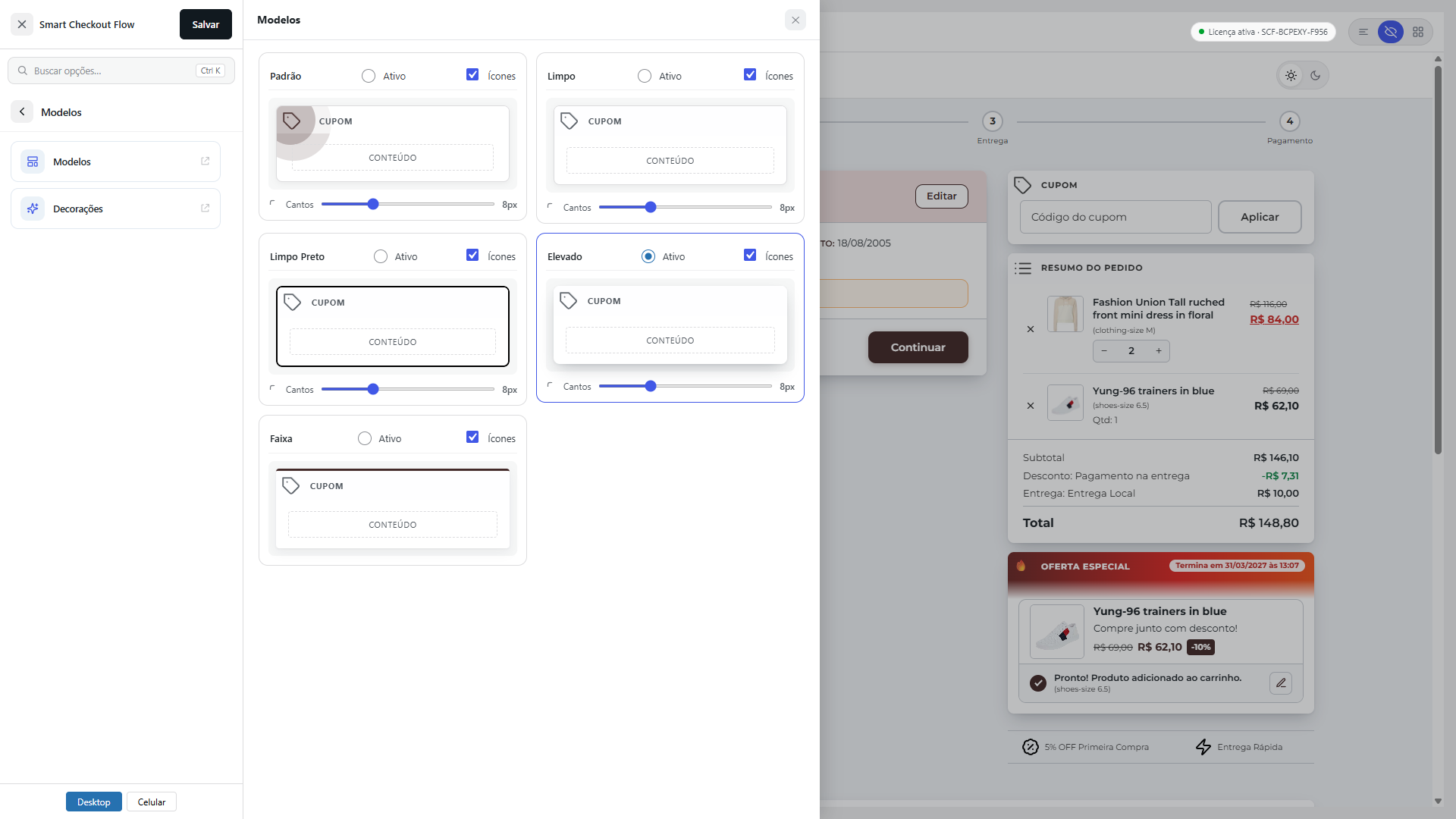Screen dimensions: 1456x819
Task: Click the Padrão model preview thumbnail
Action: [x=393, y=143]
